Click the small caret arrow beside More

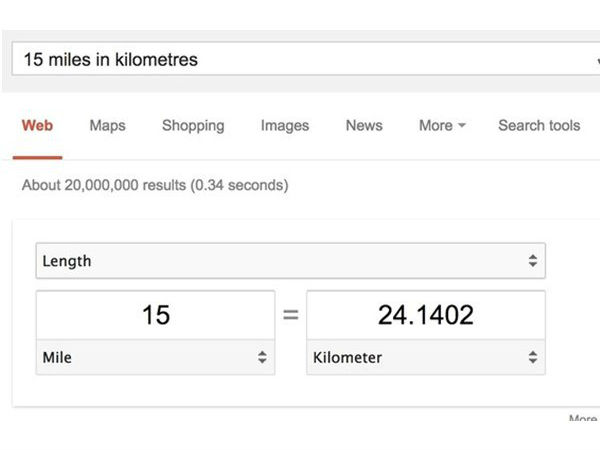point(462,127)
